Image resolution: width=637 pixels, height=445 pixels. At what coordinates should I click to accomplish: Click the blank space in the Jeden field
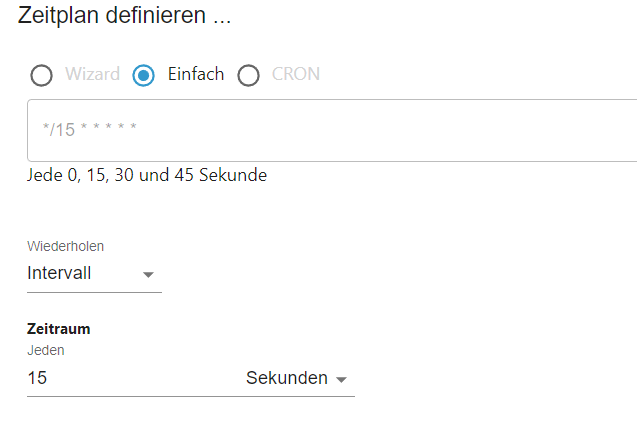[150, 378]
